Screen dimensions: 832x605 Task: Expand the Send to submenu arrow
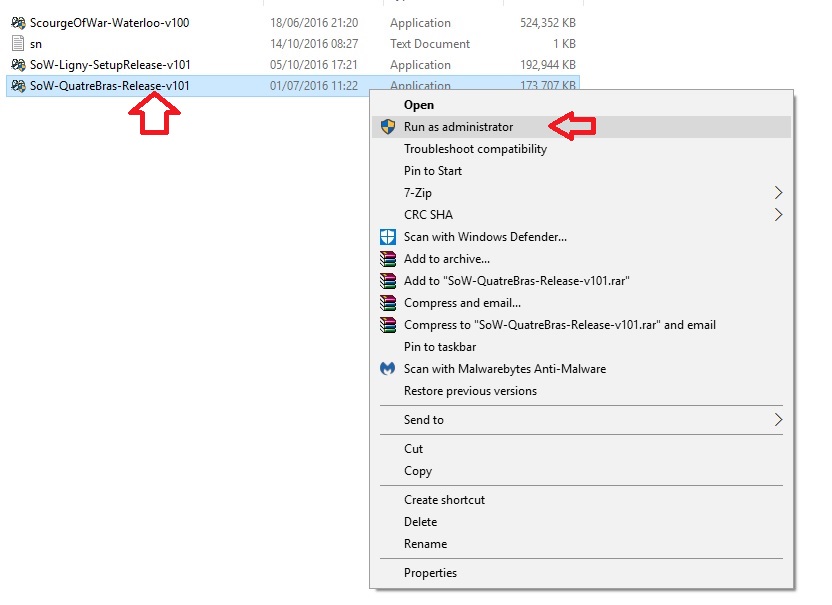click(x=778, y=420)
